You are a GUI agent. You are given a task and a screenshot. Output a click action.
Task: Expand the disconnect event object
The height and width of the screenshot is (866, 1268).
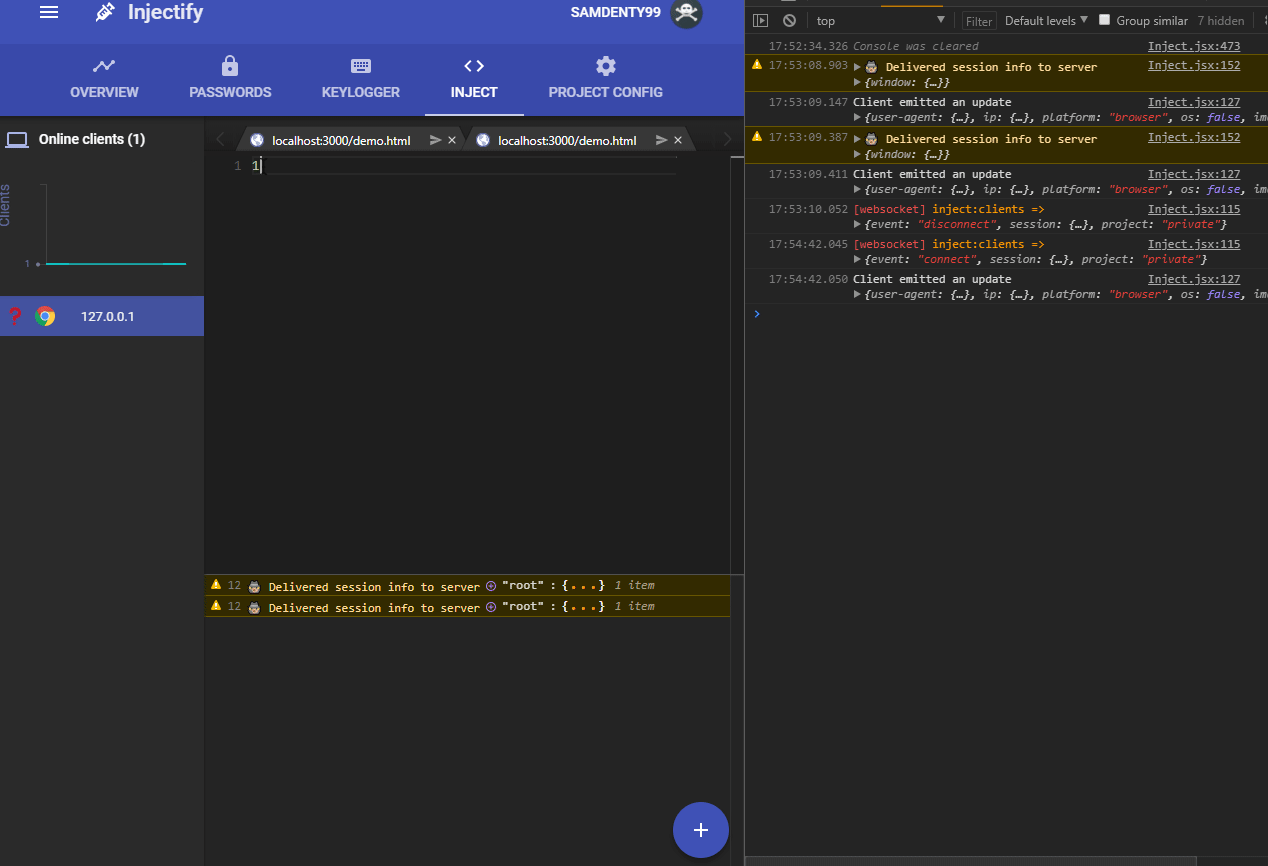(857, 225)
